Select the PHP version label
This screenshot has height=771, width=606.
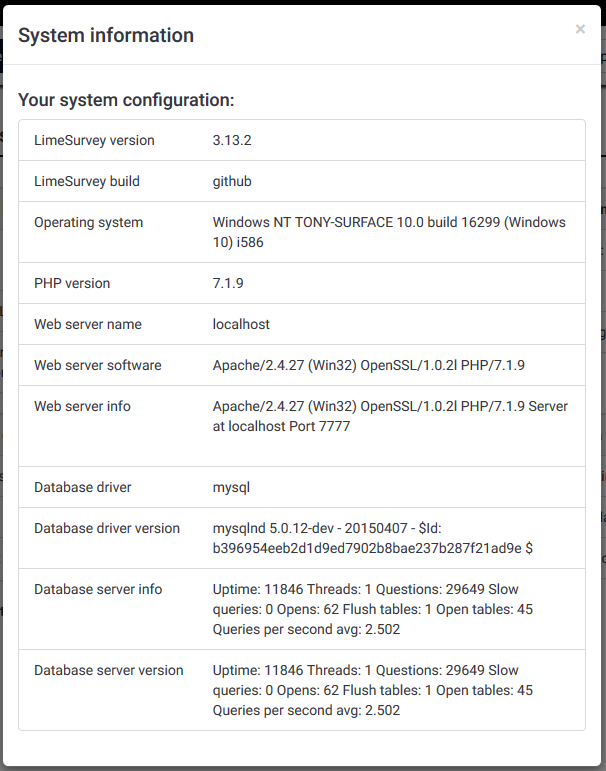point(72,284)
